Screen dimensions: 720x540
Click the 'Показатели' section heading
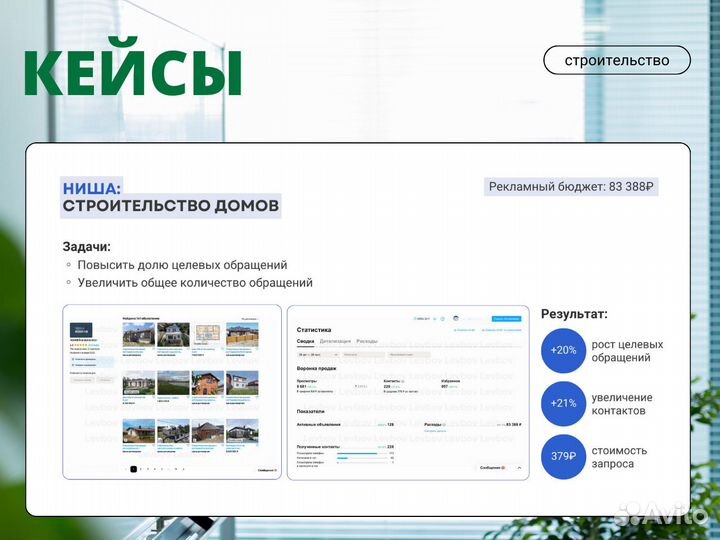point(310,411)
